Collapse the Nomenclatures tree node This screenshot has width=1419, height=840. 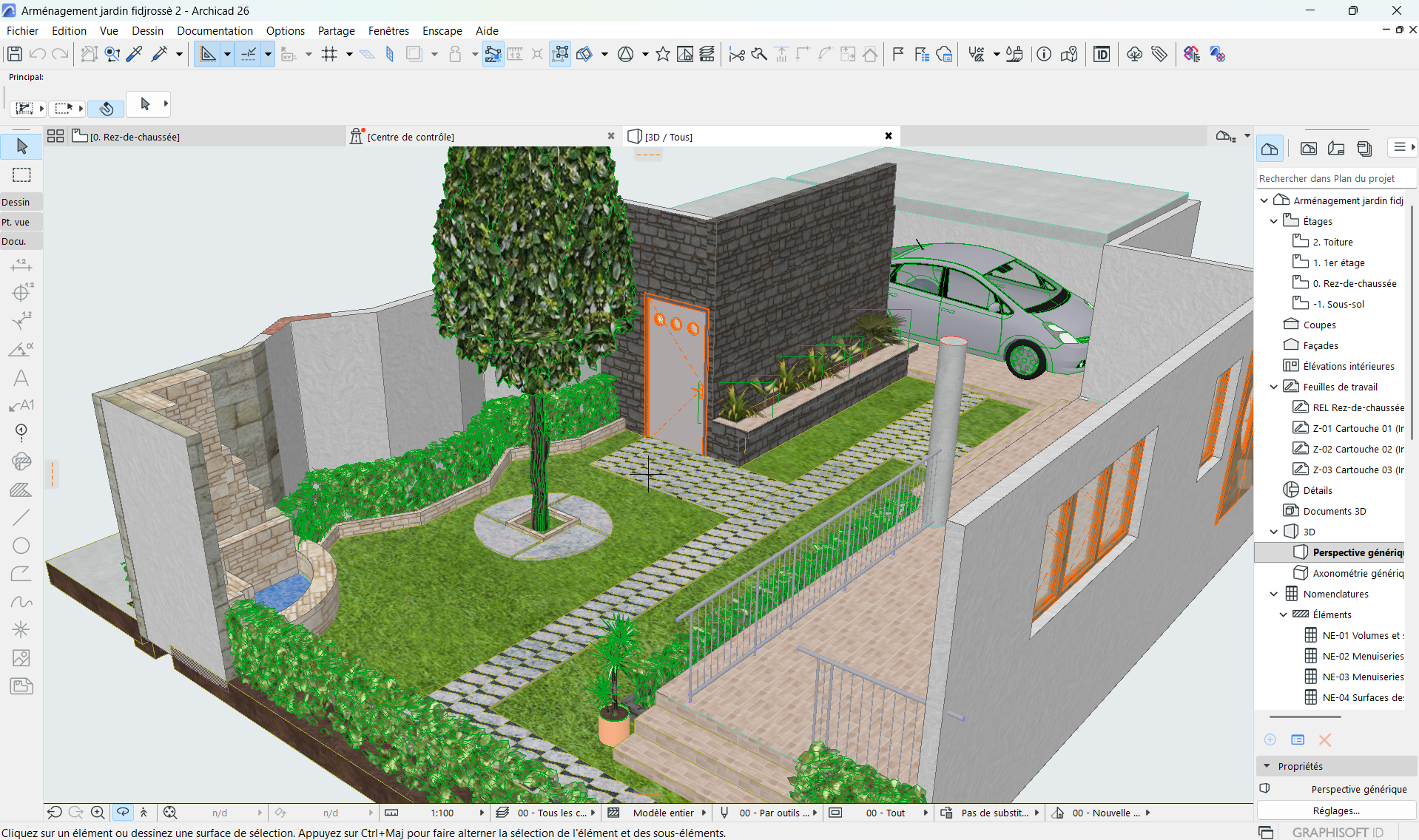point(1273,594)
